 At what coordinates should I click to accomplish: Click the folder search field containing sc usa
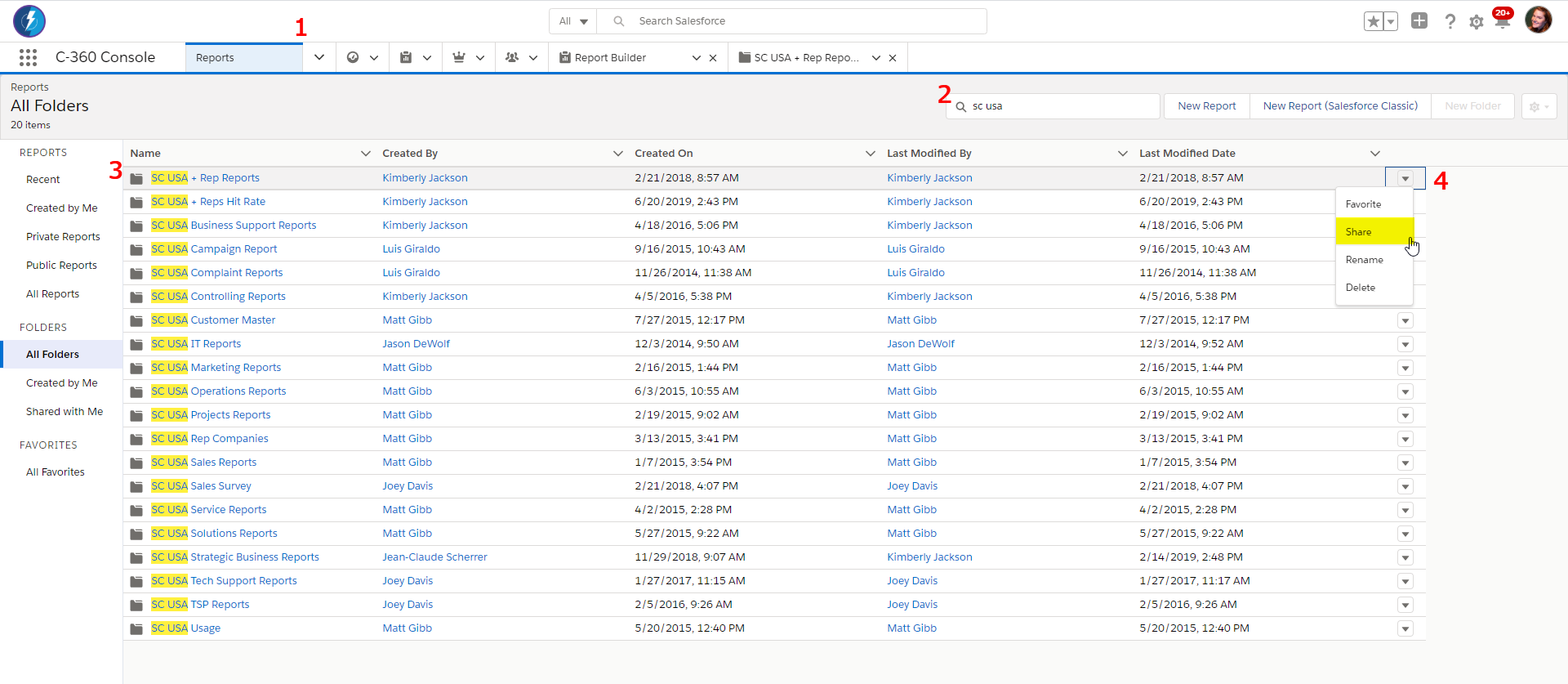pyautogui.click(x=1053, y=106)
